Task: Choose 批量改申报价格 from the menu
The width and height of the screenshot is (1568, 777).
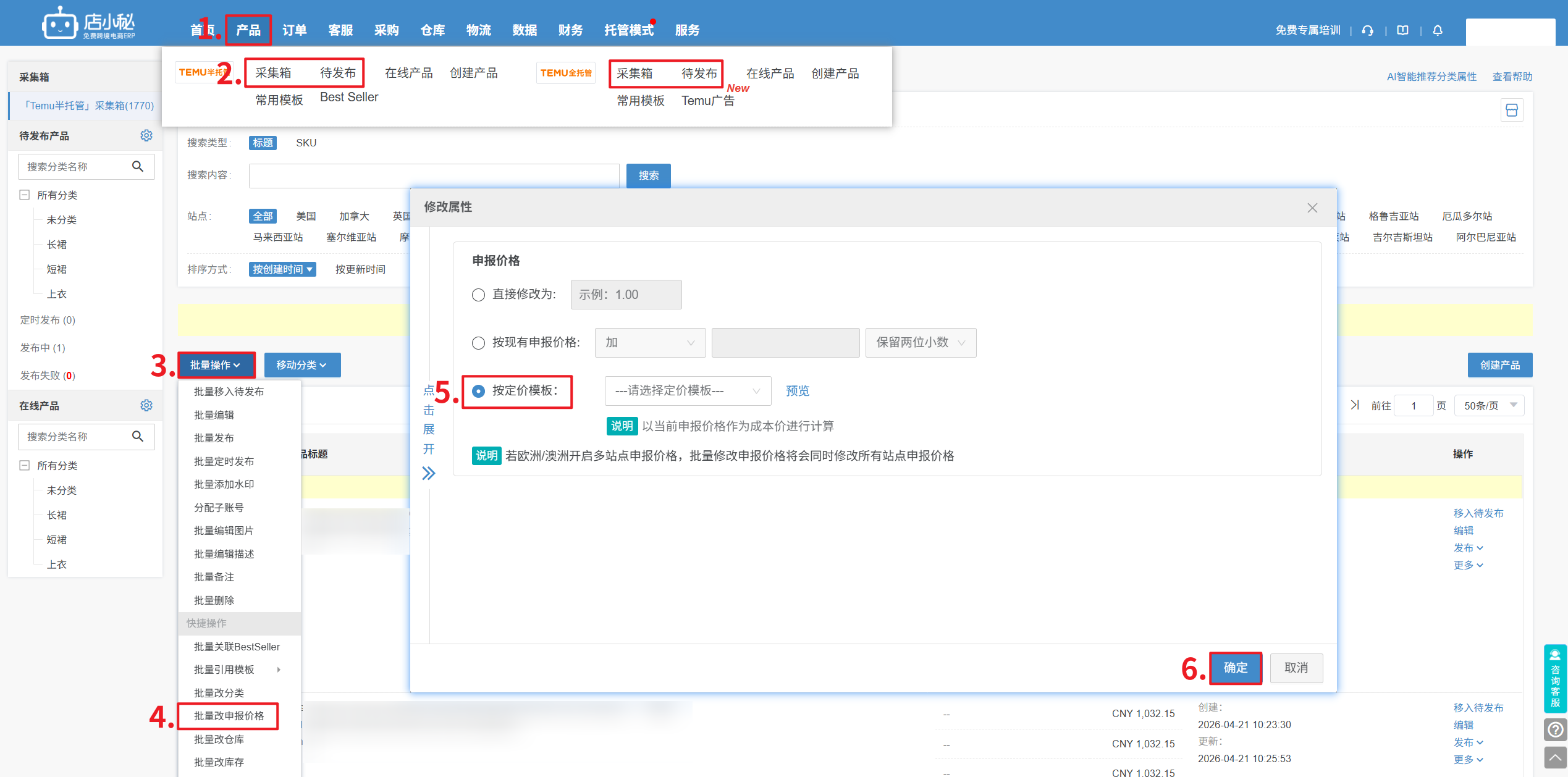Action: (229, 716)
